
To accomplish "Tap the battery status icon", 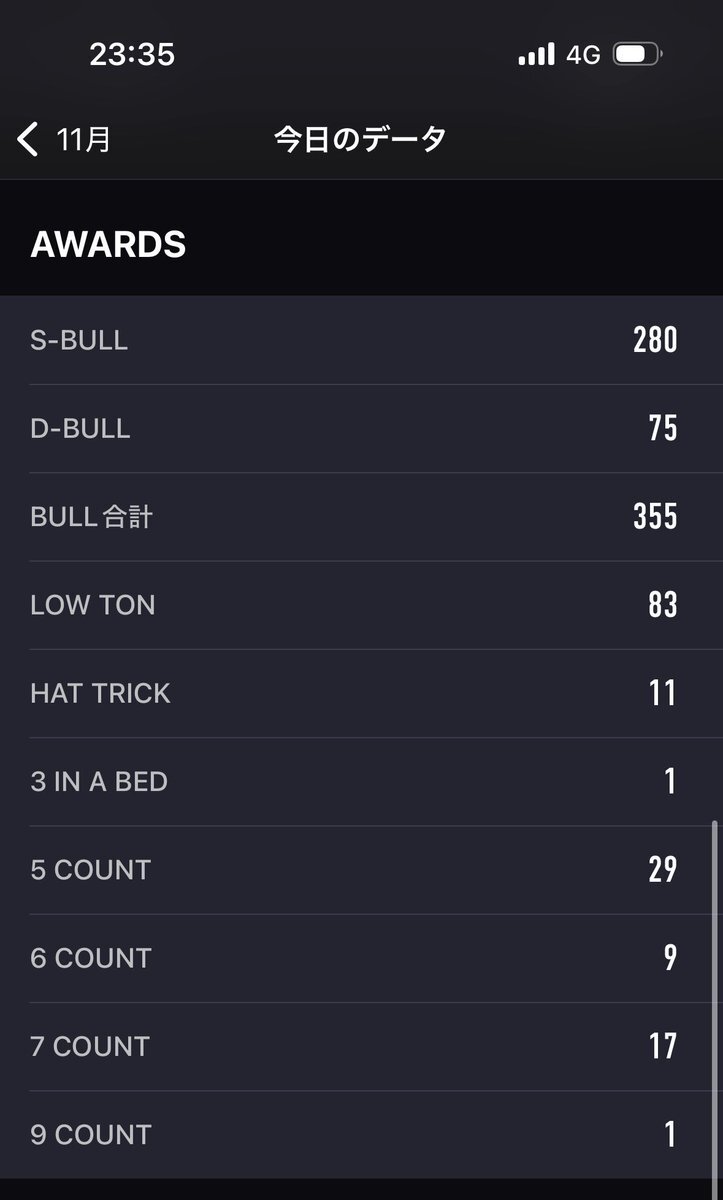I will point(637,54).
